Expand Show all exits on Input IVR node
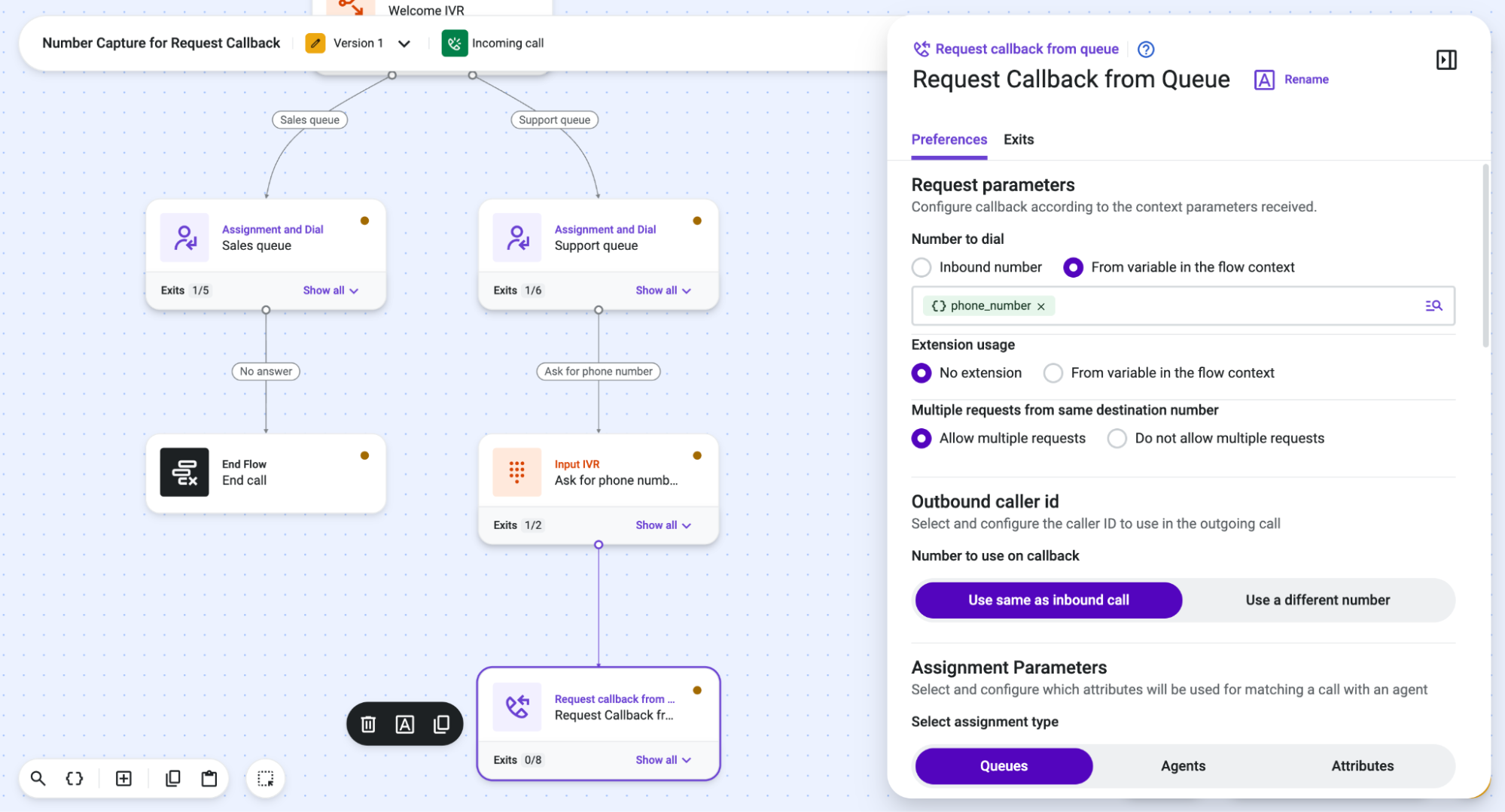The image size is (1505, 812). pos(663,525)
